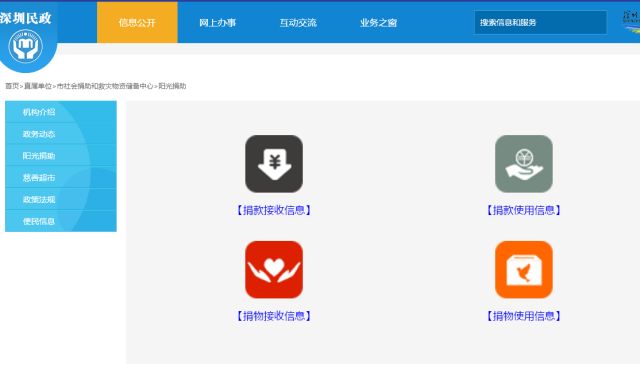Open the 【捐款接收信息】 link
640x368 pixels.
274,210
